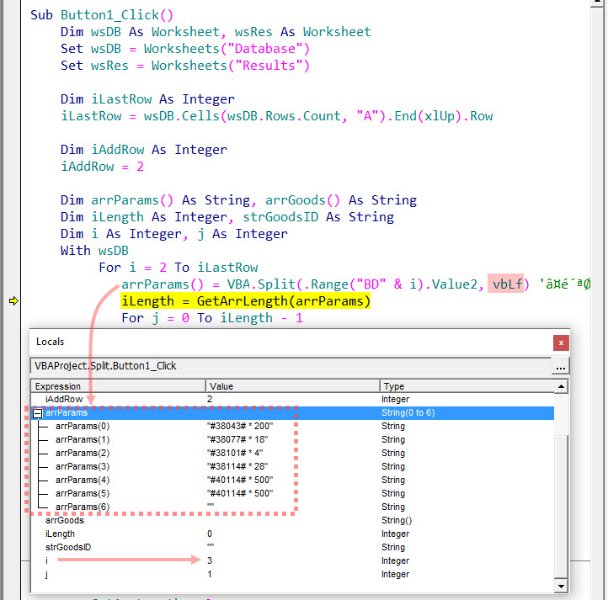Select the arrParams(3) variable row

pyautogui.click(x=83, y=466)
